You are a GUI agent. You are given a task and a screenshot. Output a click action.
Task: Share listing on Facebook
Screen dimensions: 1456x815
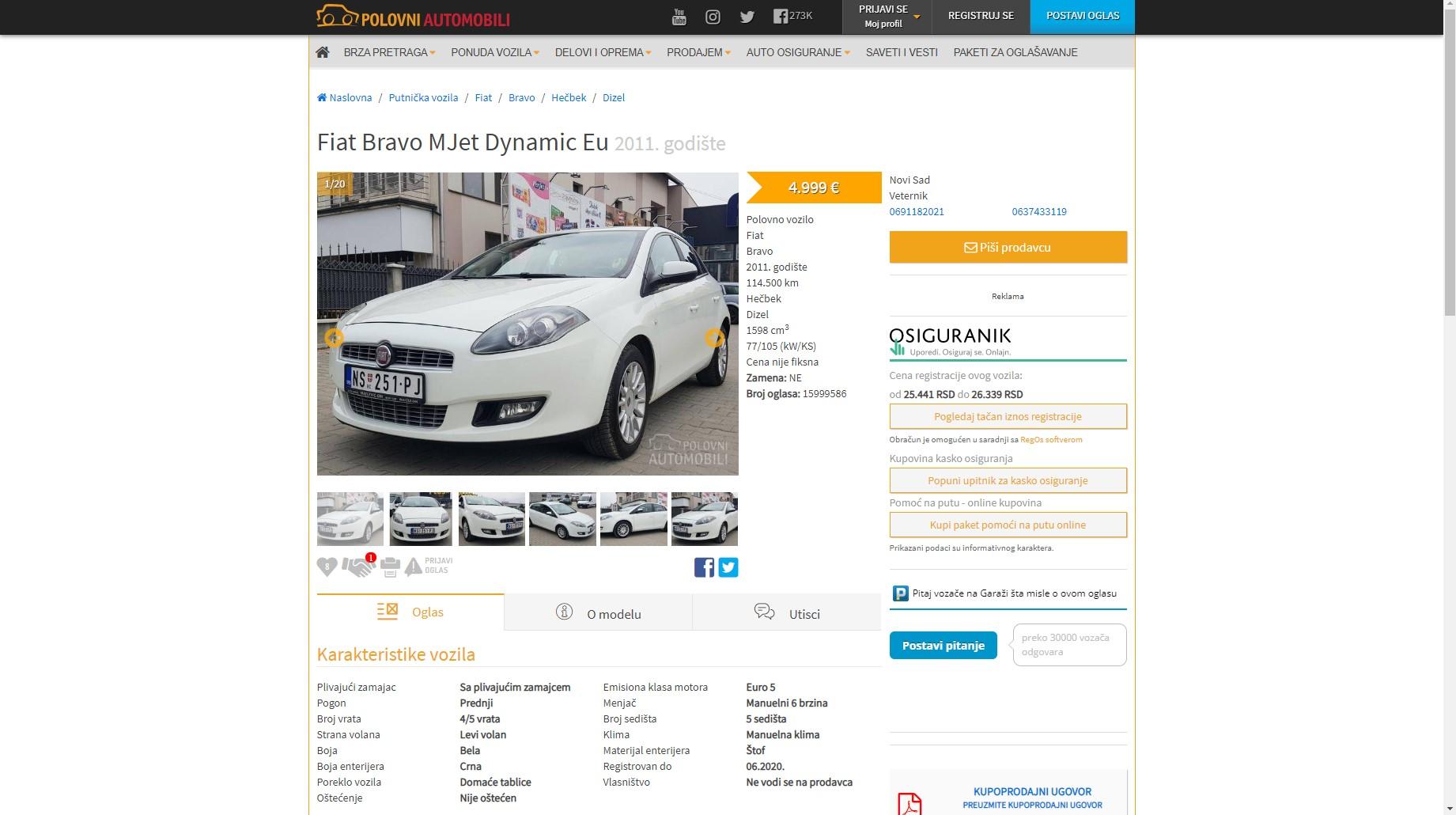point(704,567)
